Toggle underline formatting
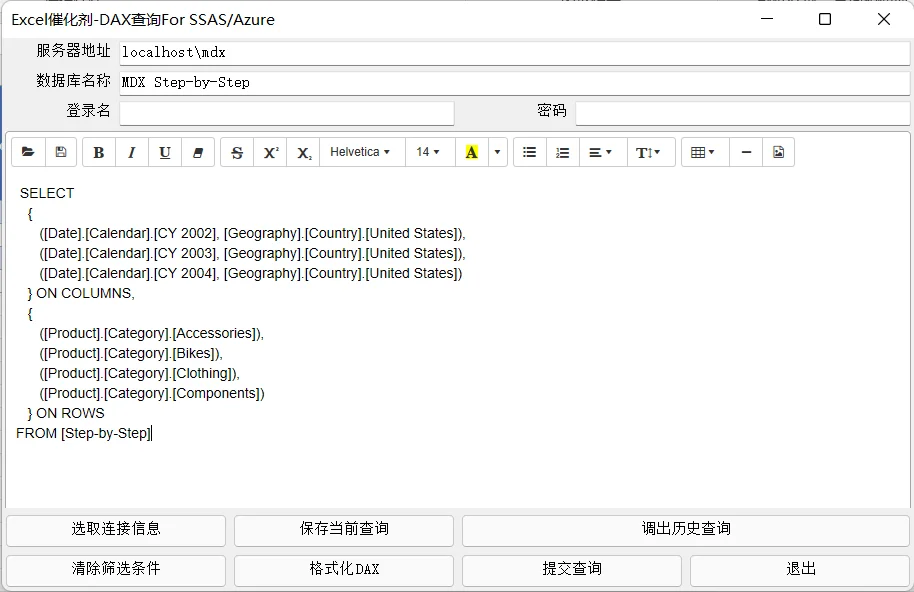 [x=165, y=152]
